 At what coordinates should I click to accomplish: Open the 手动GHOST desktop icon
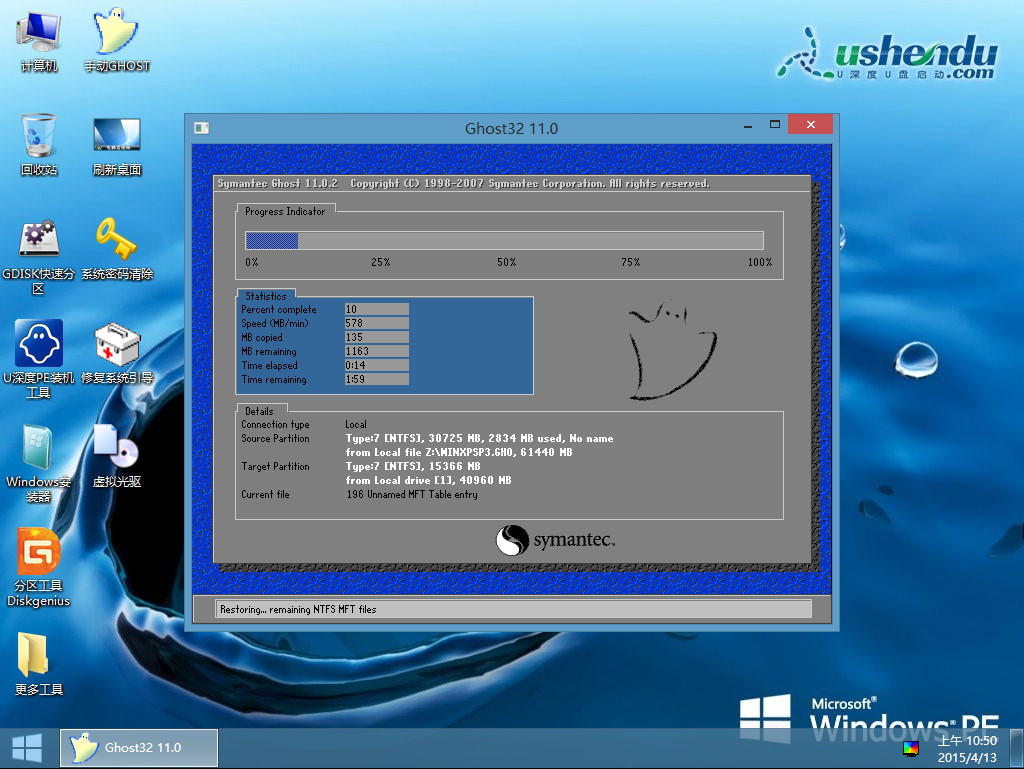[117, 40]
